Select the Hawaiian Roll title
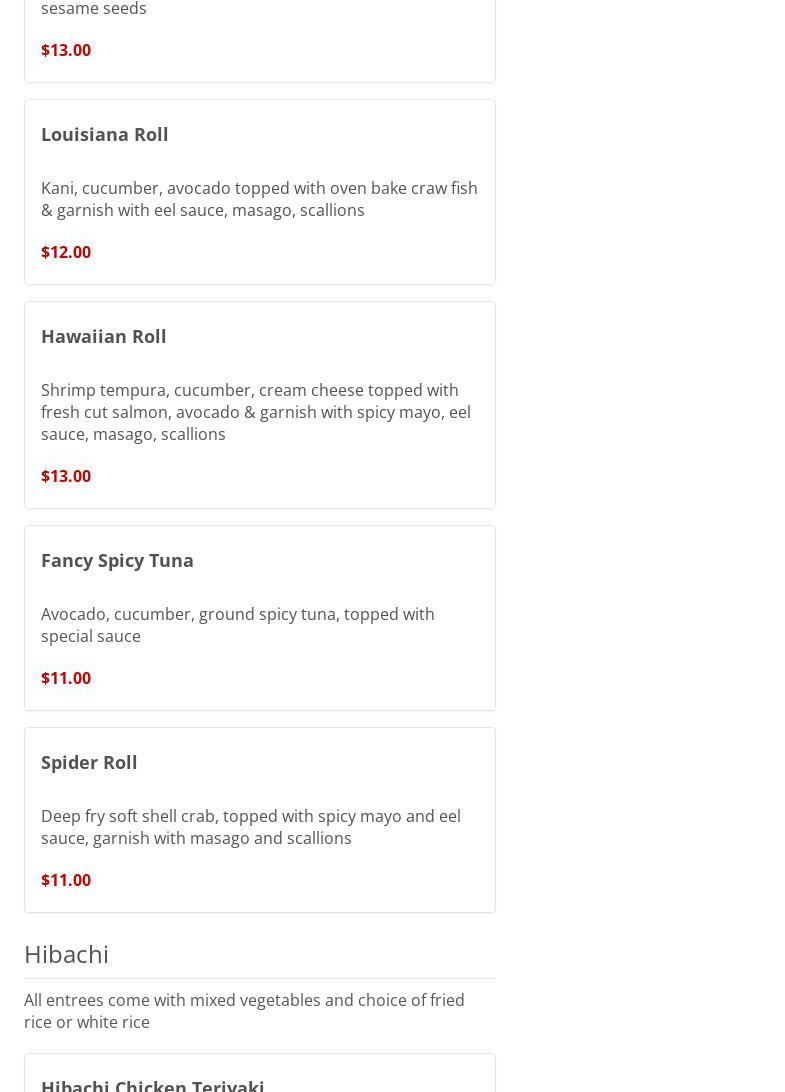785x1092 pixels. [x=103, y=336]
